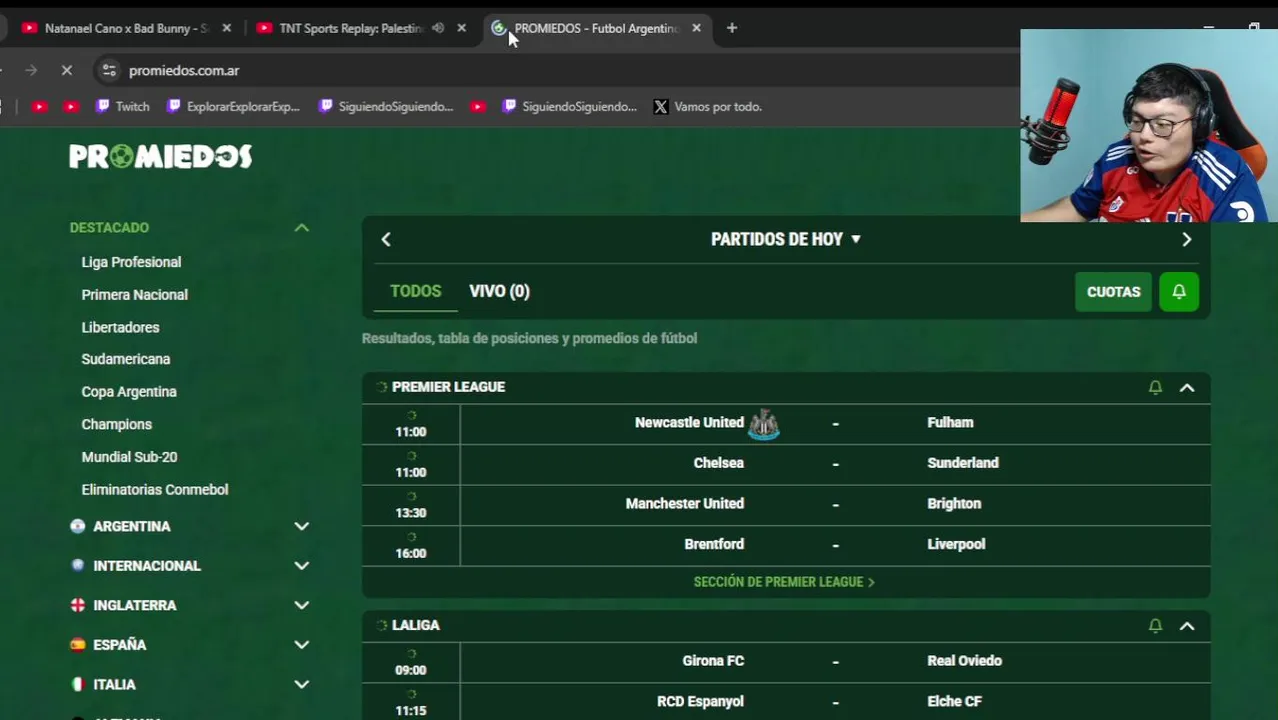The image size is (1278, 720).
Task: Open the Chelsea vs Sunderland match
Action: coord(786,463)
